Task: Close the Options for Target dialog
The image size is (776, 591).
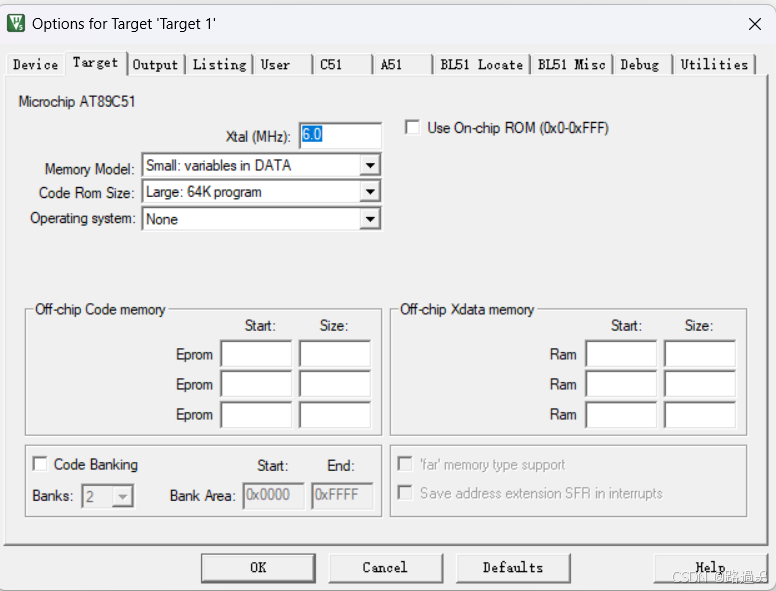Action: (755, 24)
